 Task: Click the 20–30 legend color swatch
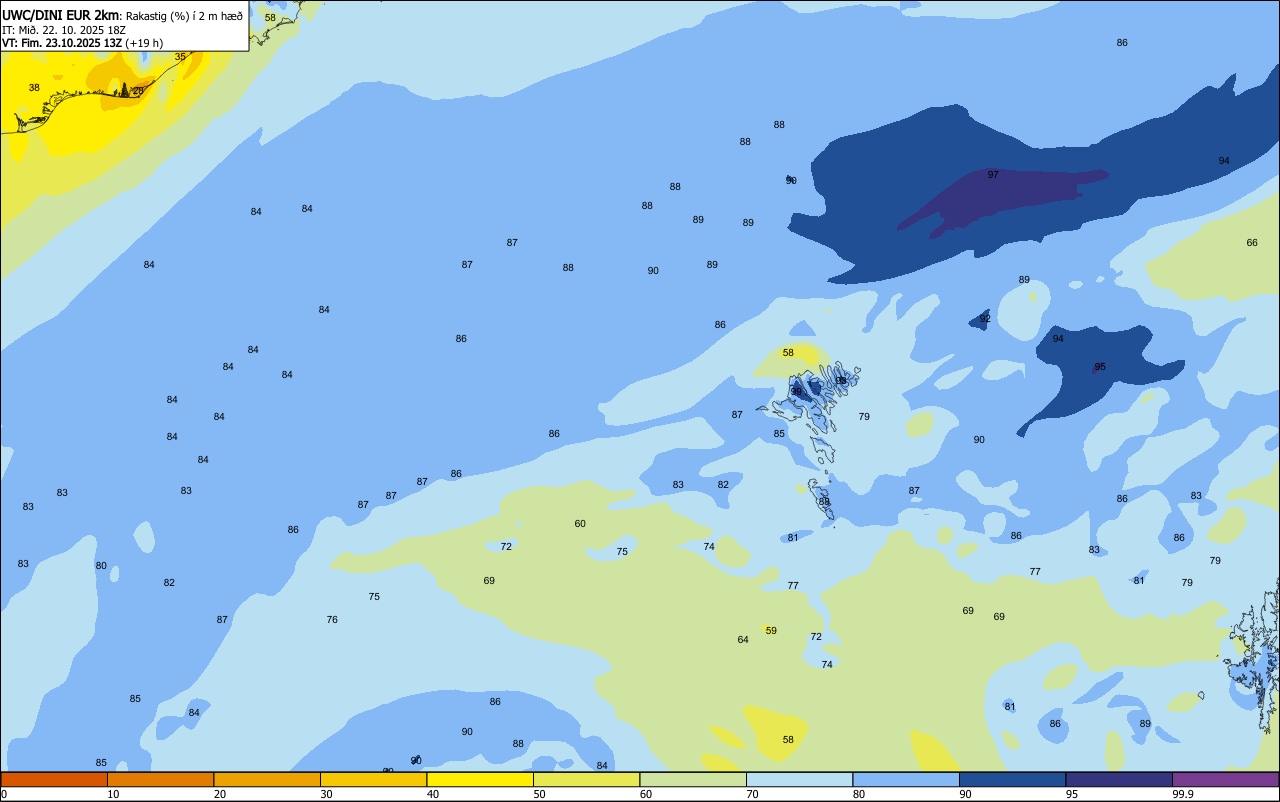point(267,780)
